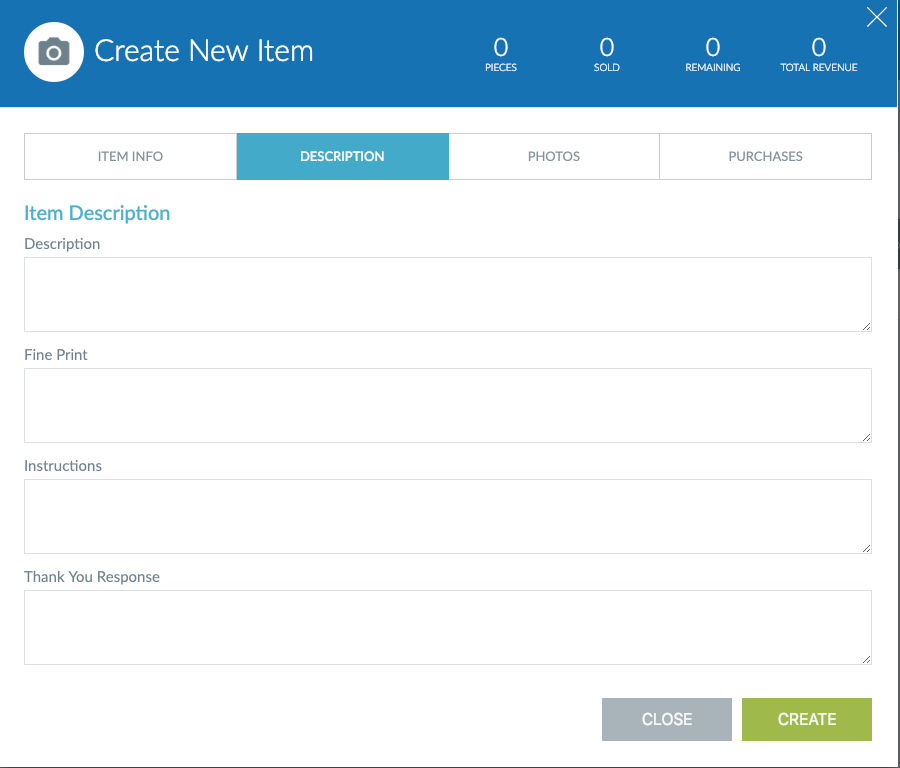Click inside the Description text area
This screenshot has width=900, height=768.
pos(447,294)
